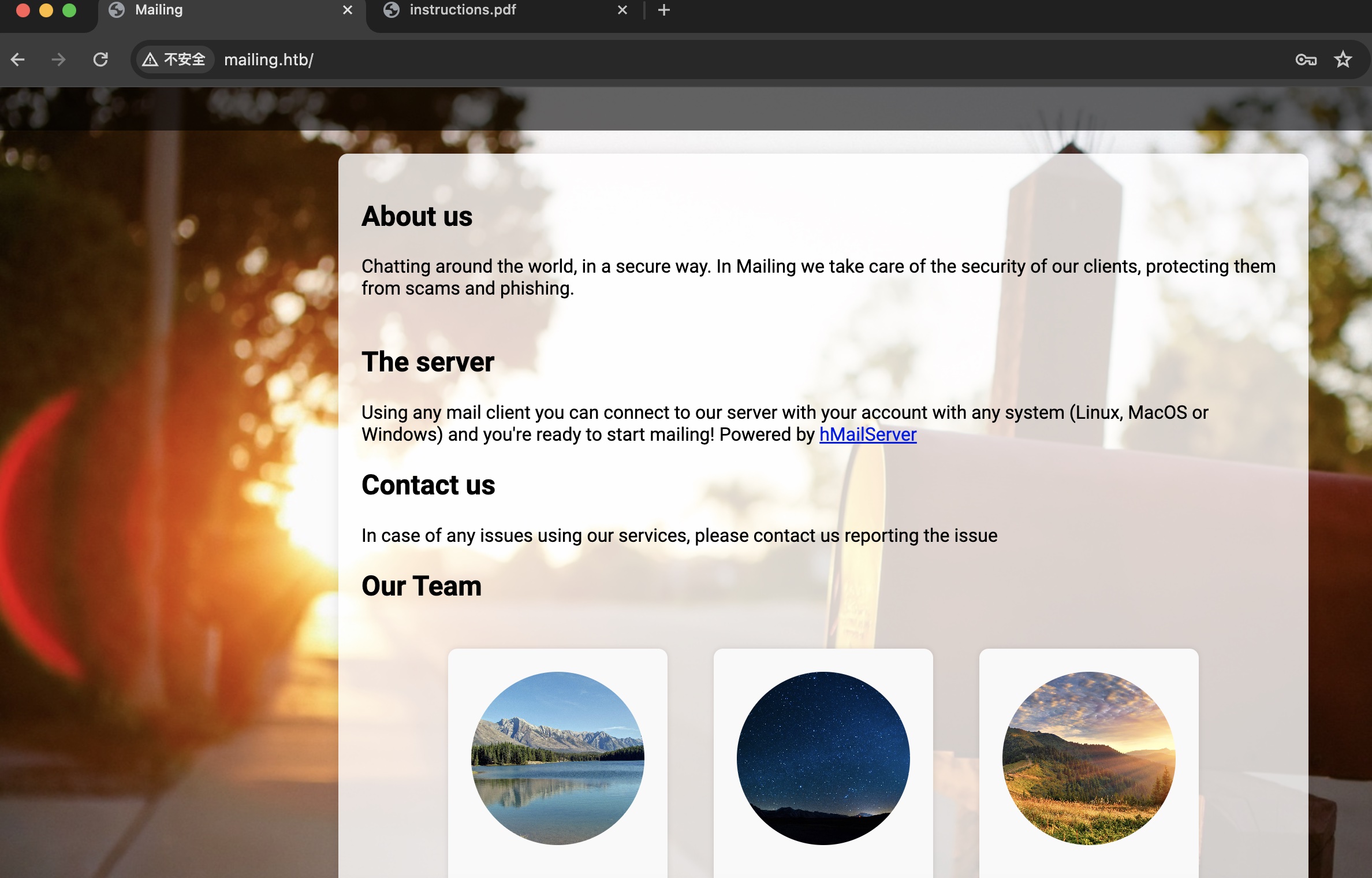Screen dimensions: 1372x878
Task: Click the Our Team heading
Action: click(x=422, y=586)
